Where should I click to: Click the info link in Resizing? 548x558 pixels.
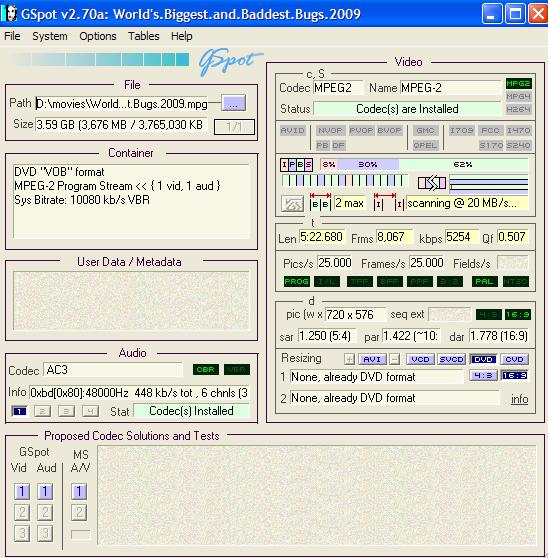(519, 399)
